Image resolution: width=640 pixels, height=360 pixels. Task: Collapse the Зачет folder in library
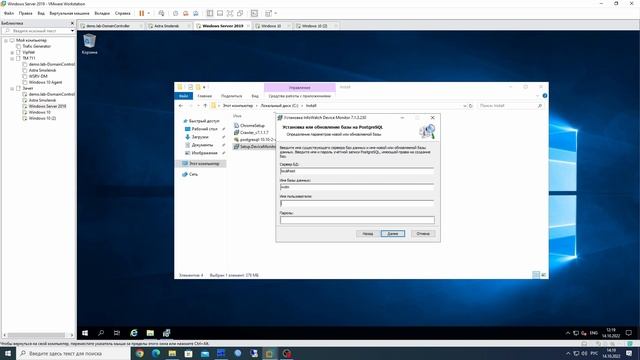[12, 88]
